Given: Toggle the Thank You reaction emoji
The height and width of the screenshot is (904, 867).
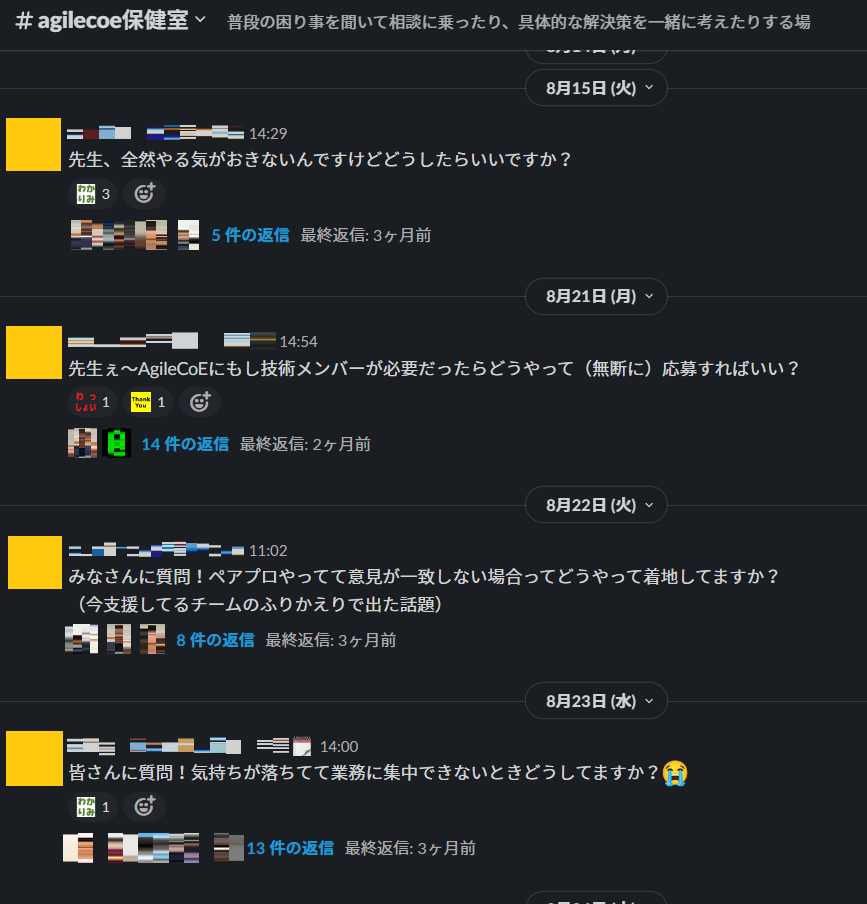Looking at the screenshot, I should tap(148, 402).
